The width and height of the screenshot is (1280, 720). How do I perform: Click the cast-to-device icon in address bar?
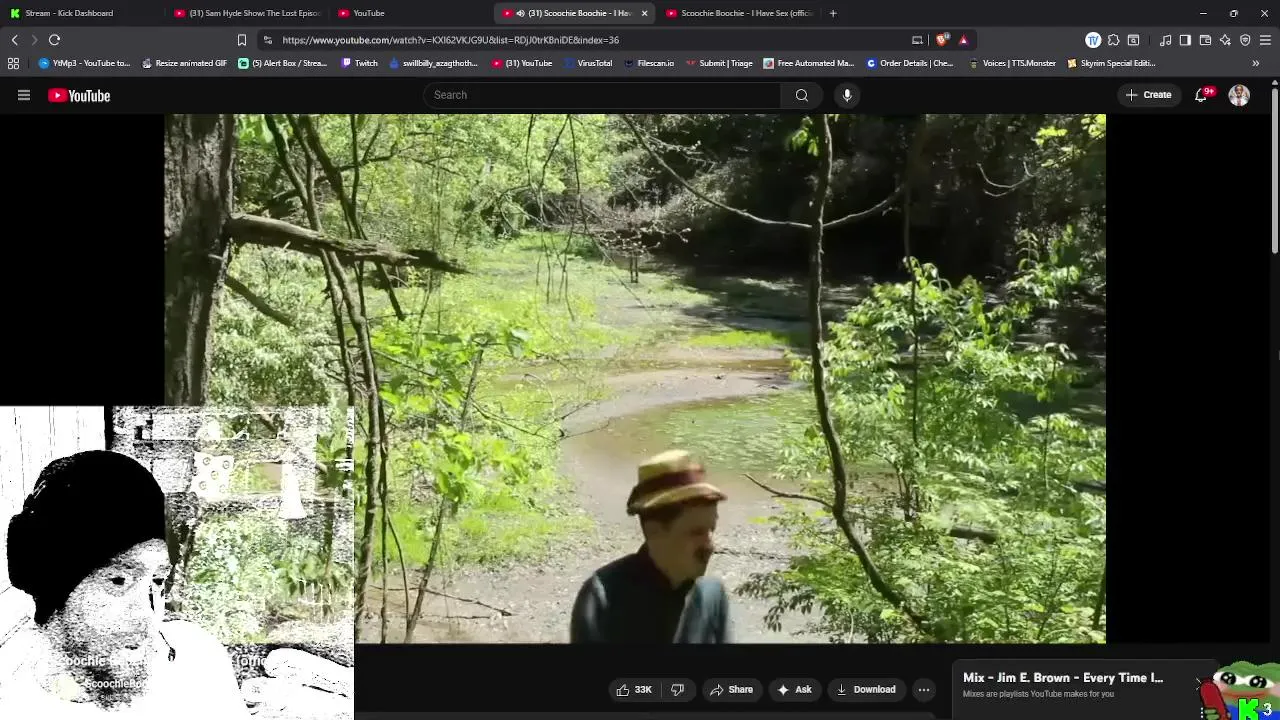click(917, 40)
